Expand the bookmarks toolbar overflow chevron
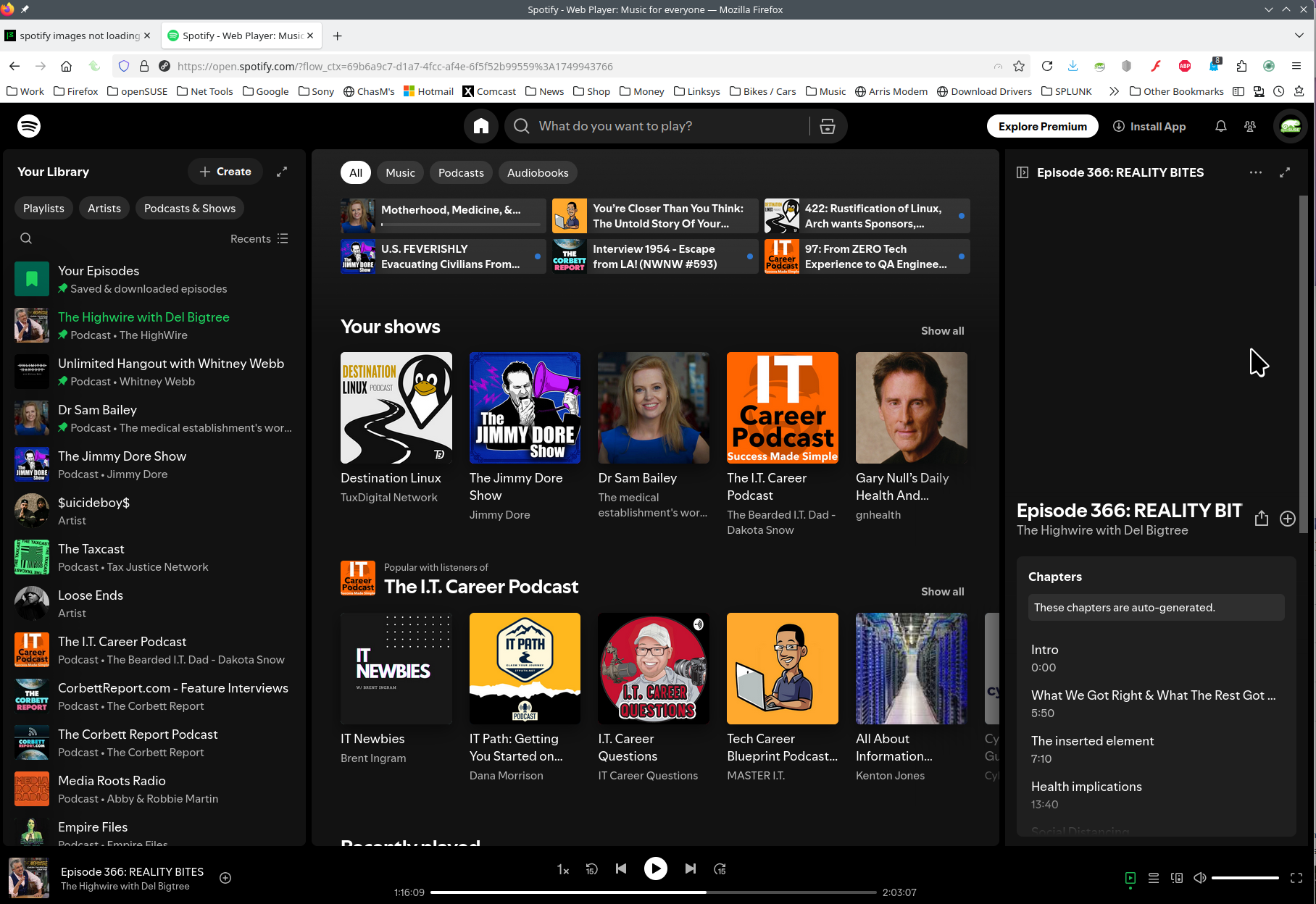 coord(1114,91)
